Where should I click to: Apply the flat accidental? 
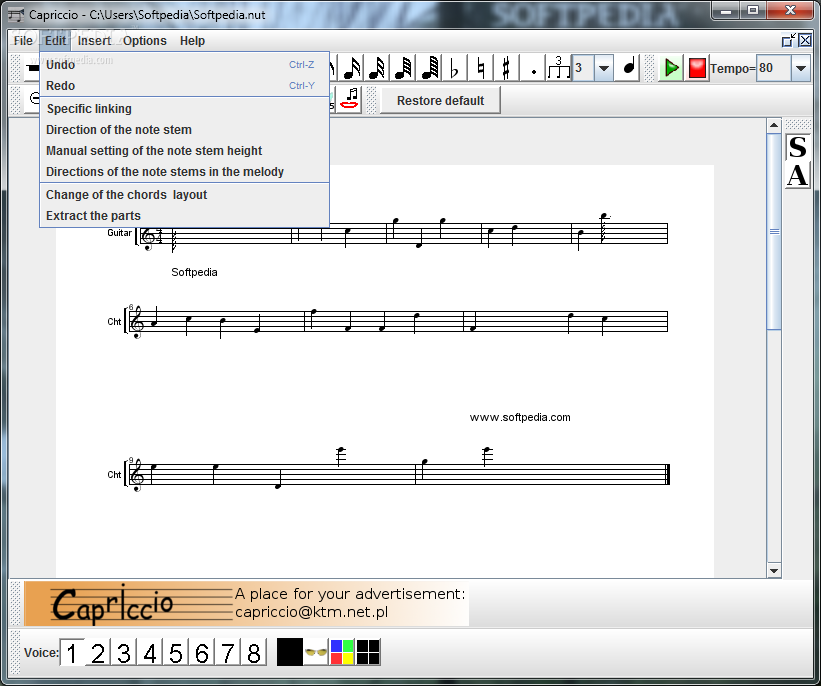coord(454,68)
